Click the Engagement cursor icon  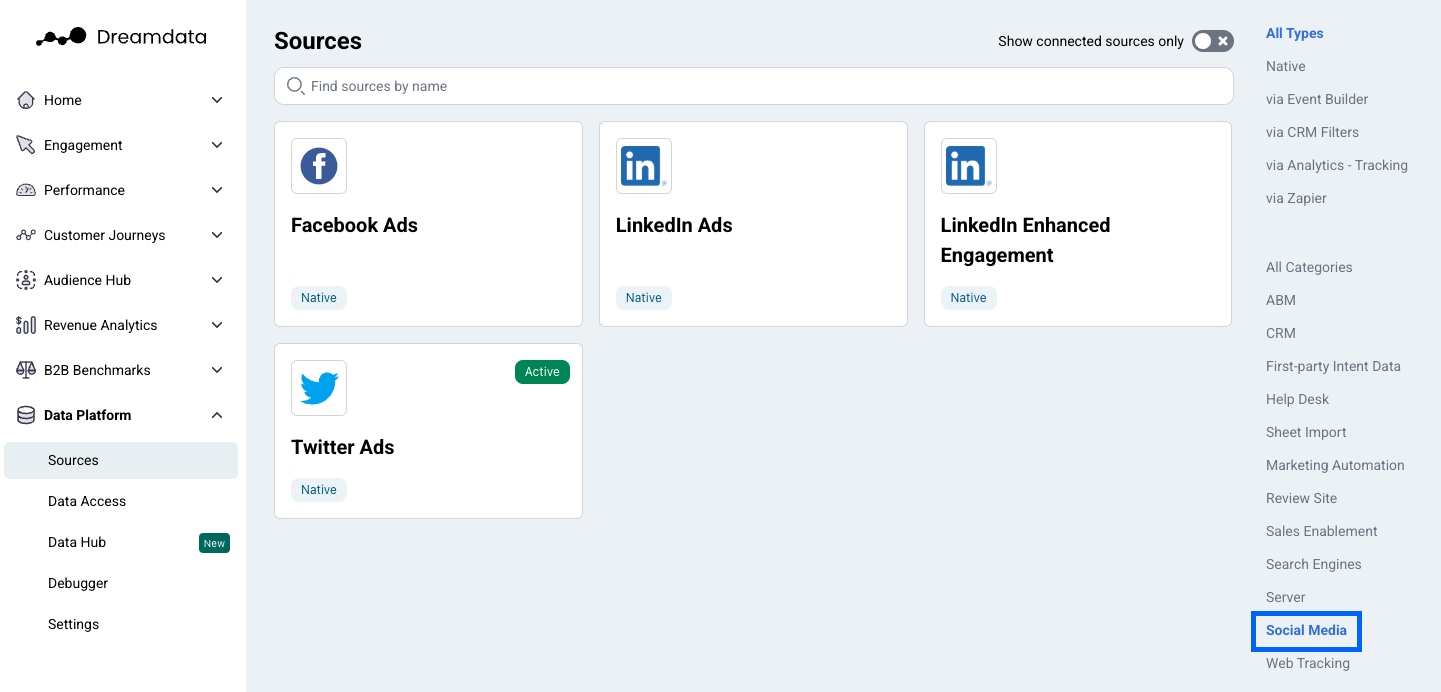click(x=26, y=145)
